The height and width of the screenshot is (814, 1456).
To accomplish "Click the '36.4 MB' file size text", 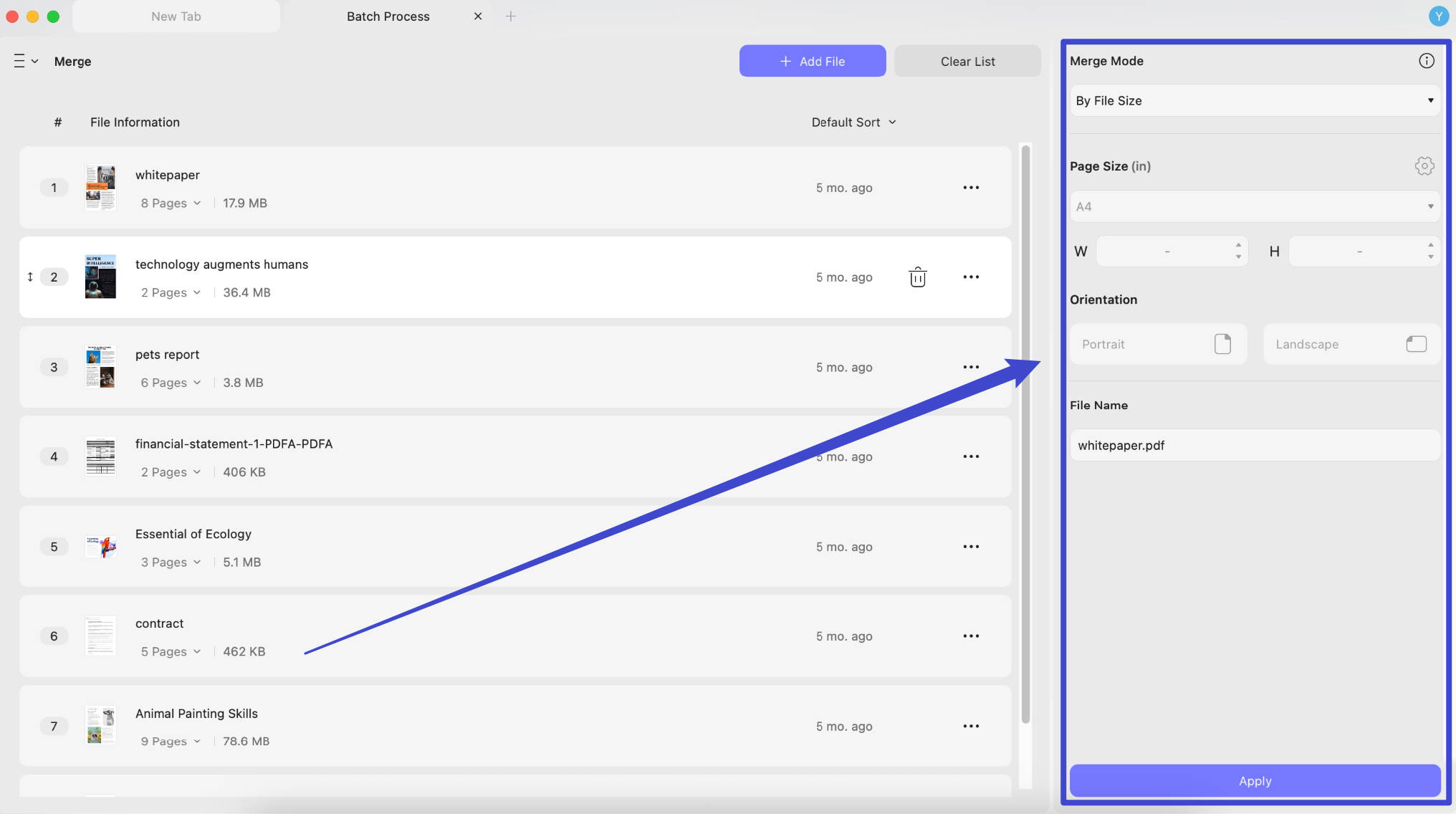I will (x=246, y=293).
